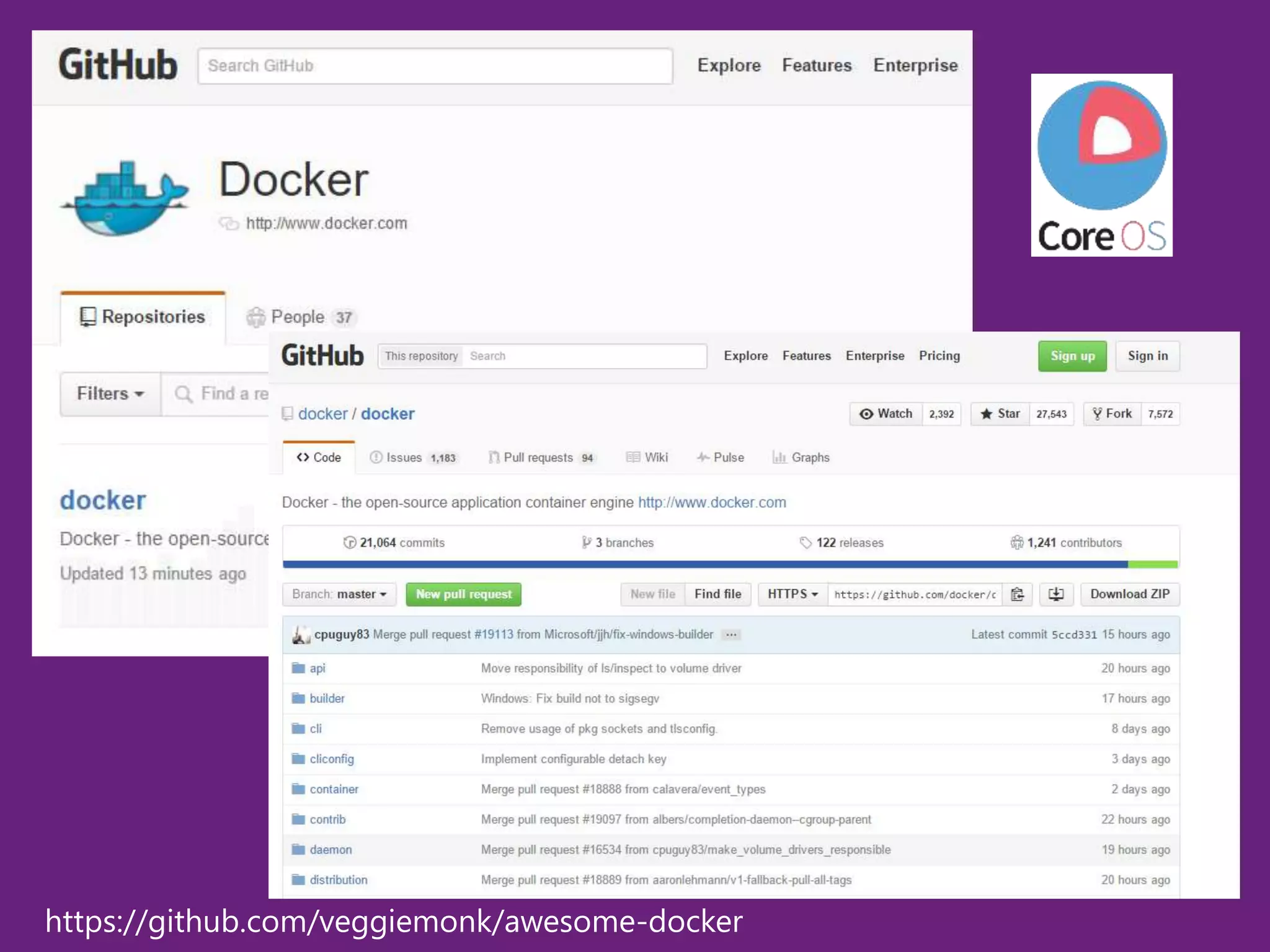Open http://www.docker.com link in repository description
This screenshot has height=952, width=1270.
(712, 503)
